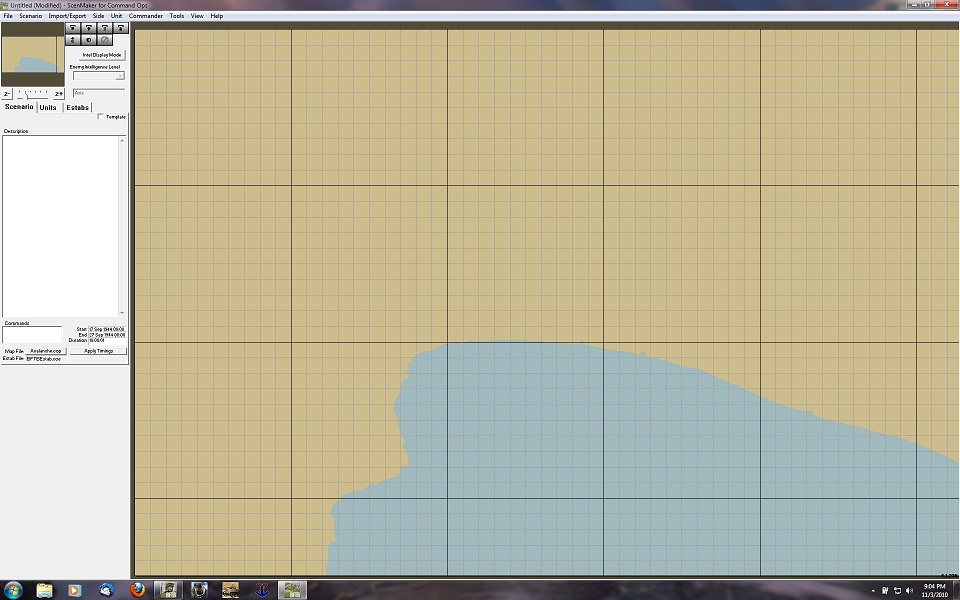Switch to the Scenario tab

click(x=19, y=107)
